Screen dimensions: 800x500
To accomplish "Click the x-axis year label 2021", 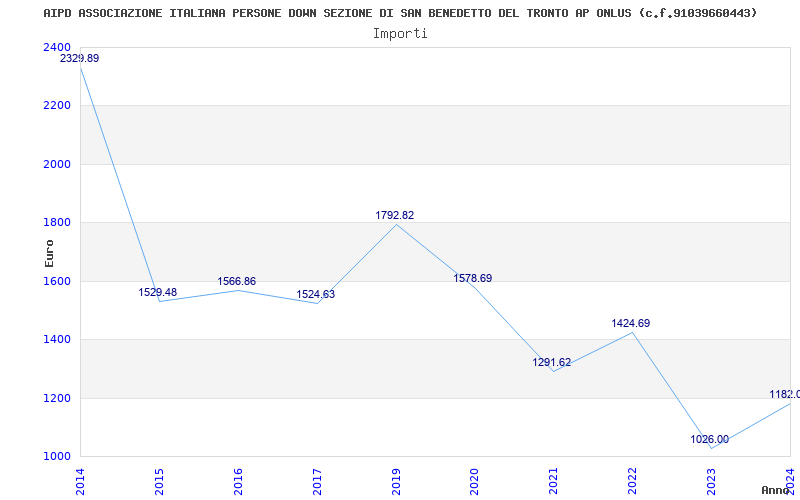I will tap(554, 482).
